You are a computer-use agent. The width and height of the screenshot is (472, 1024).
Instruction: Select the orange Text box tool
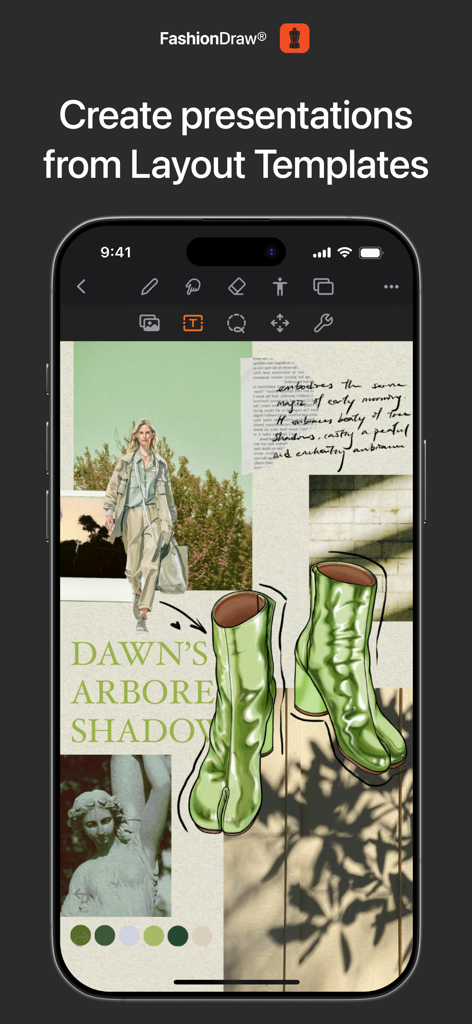193,323
